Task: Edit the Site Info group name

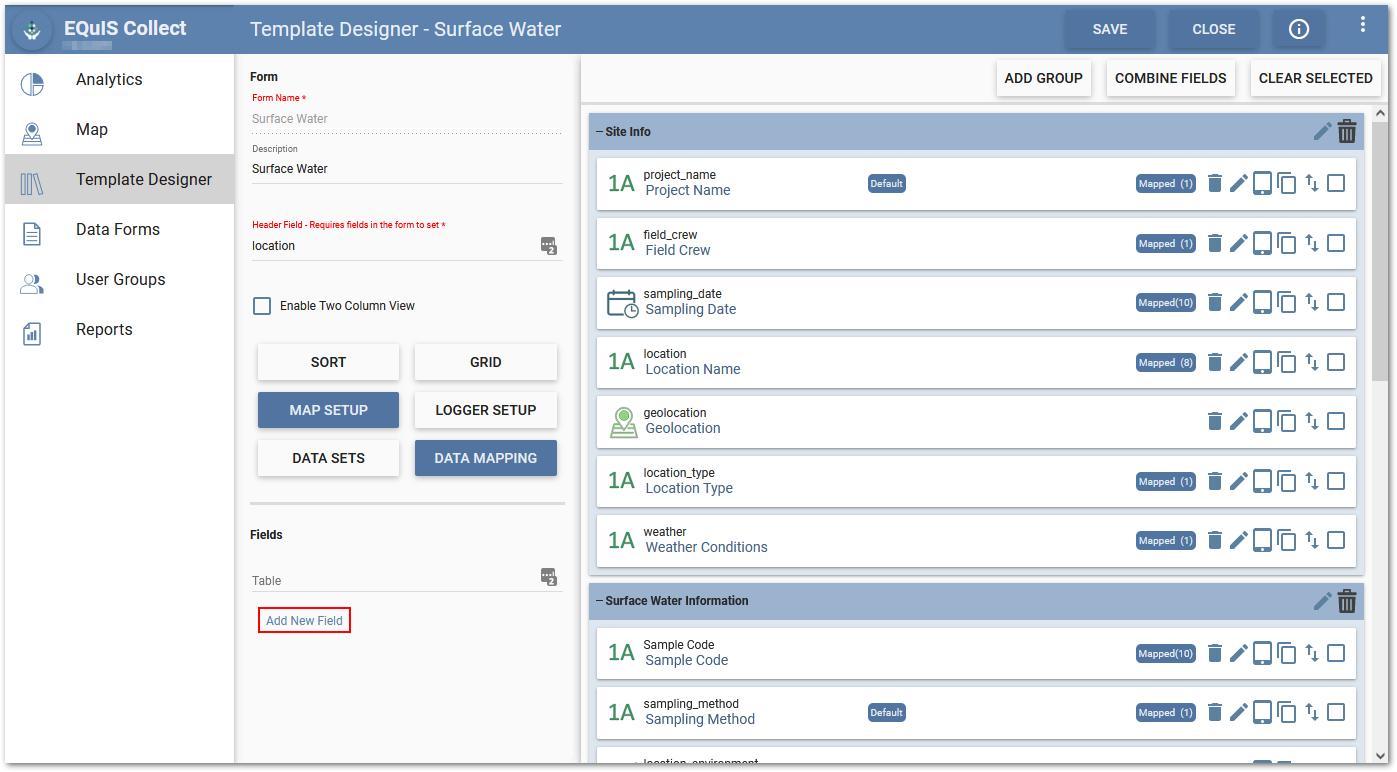Action: tap(1322, 131)
